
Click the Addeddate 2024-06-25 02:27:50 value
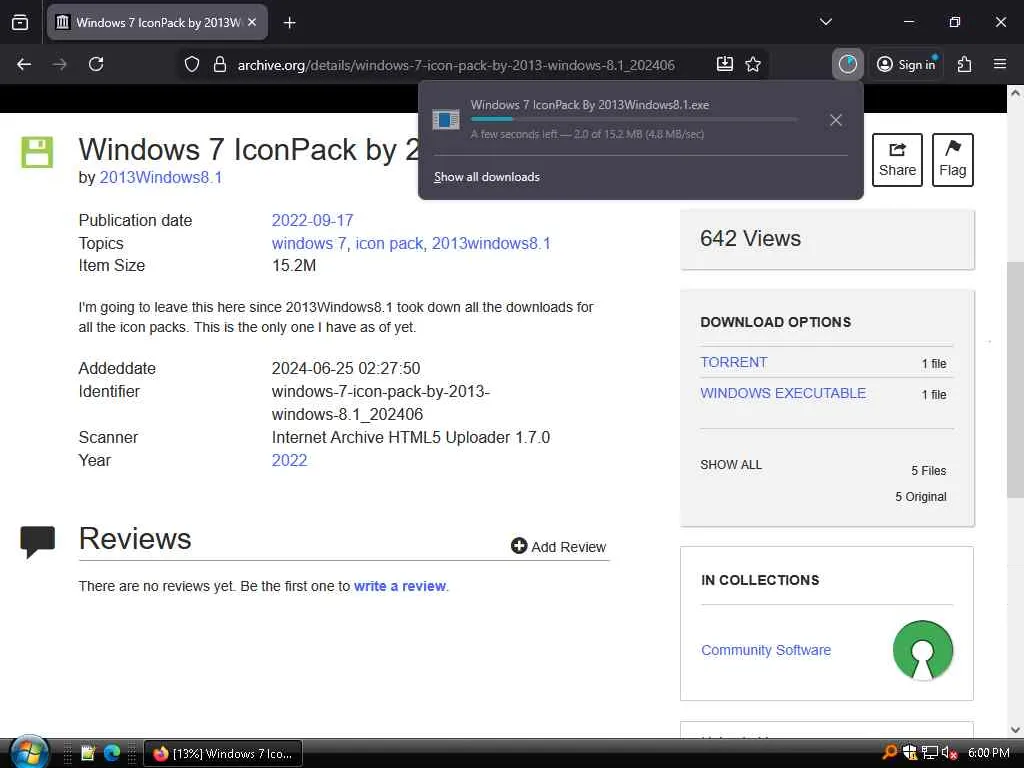pyautogui.click(x=346, y=368)
